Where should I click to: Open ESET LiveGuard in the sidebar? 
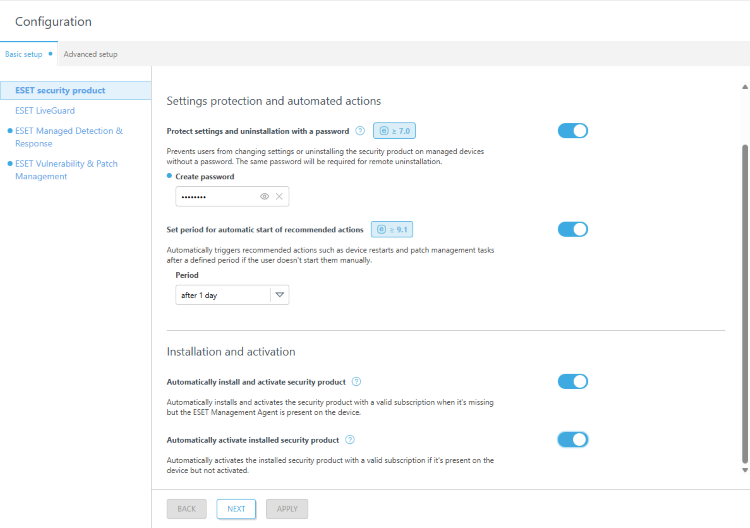(x=45, y=111)
